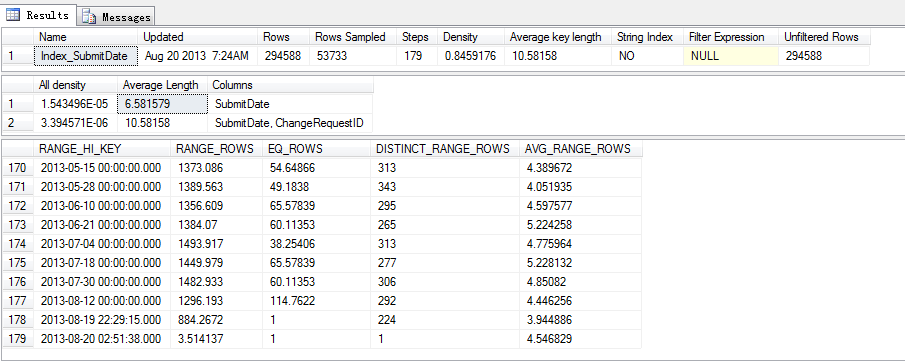
Task: Click the DISTINCT_RANGE_ROWS column header
Action: click(445, 148)
